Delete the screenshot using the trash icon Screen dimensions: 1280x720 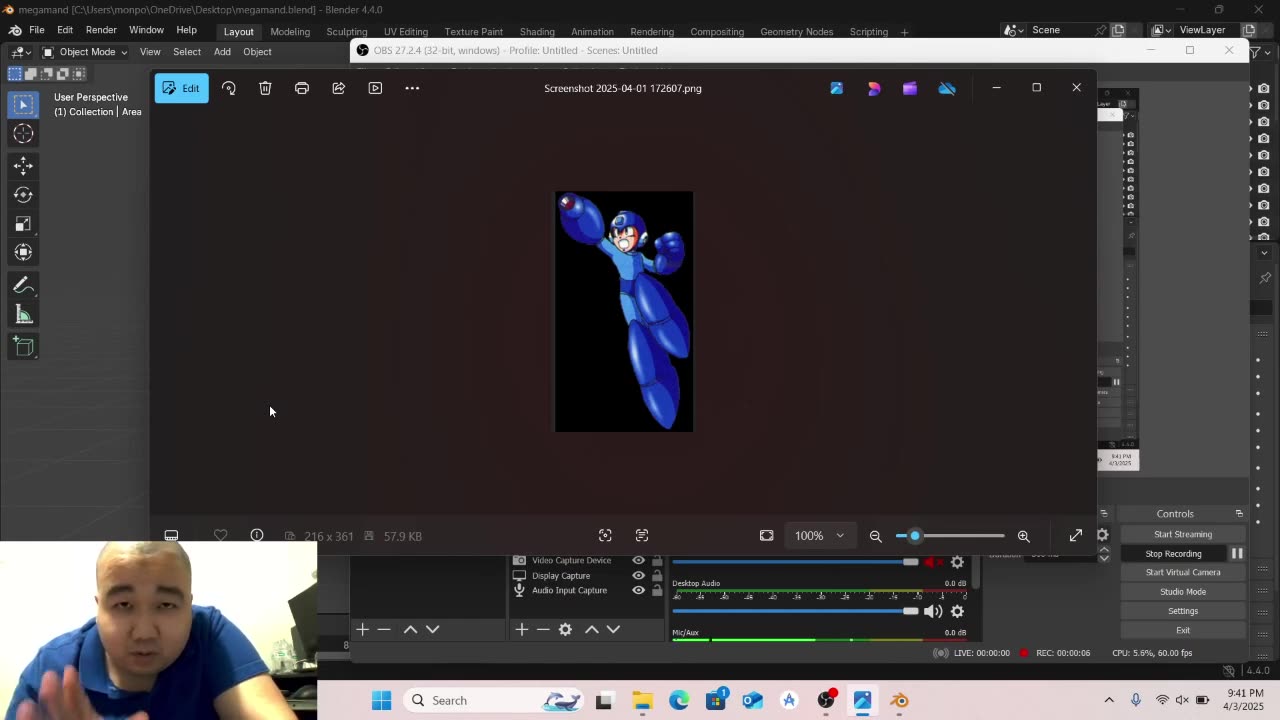[265, 88]
